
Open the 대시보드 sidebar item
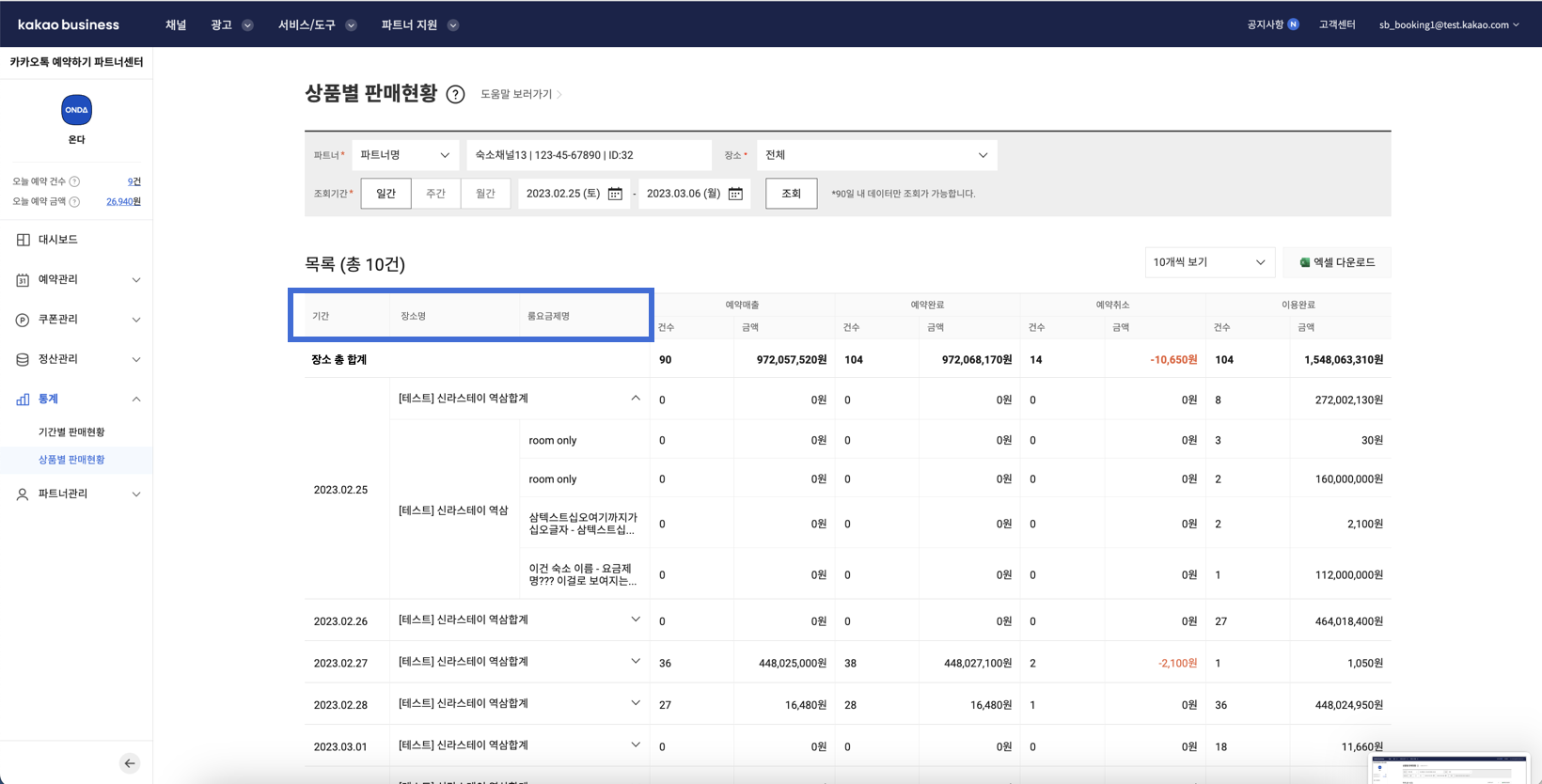pos(58,240)
